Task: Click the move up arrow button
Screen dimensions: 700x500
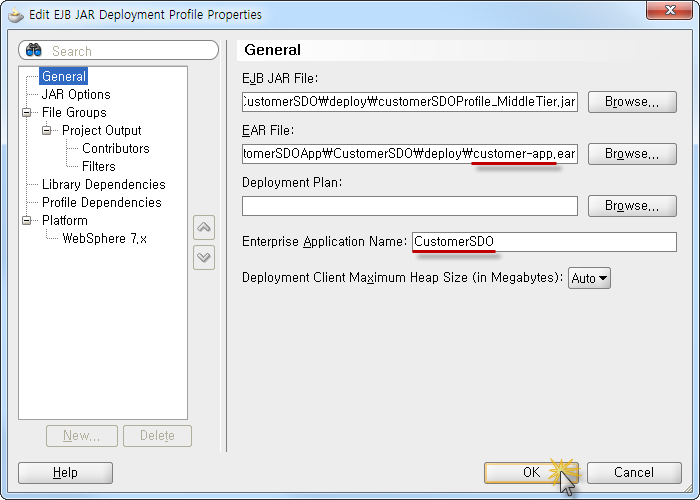Action: tap(204, 228)
